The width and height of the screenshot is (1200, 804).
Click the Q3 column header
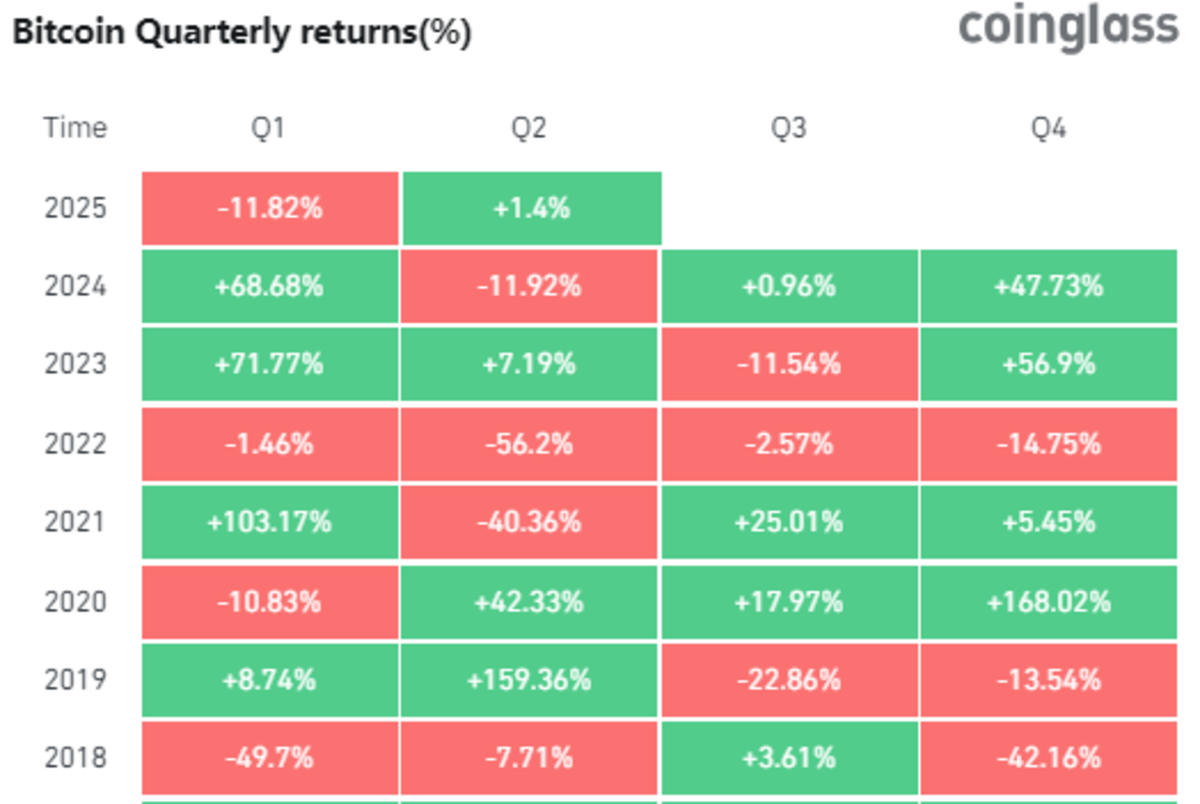(x=788, y=128)
